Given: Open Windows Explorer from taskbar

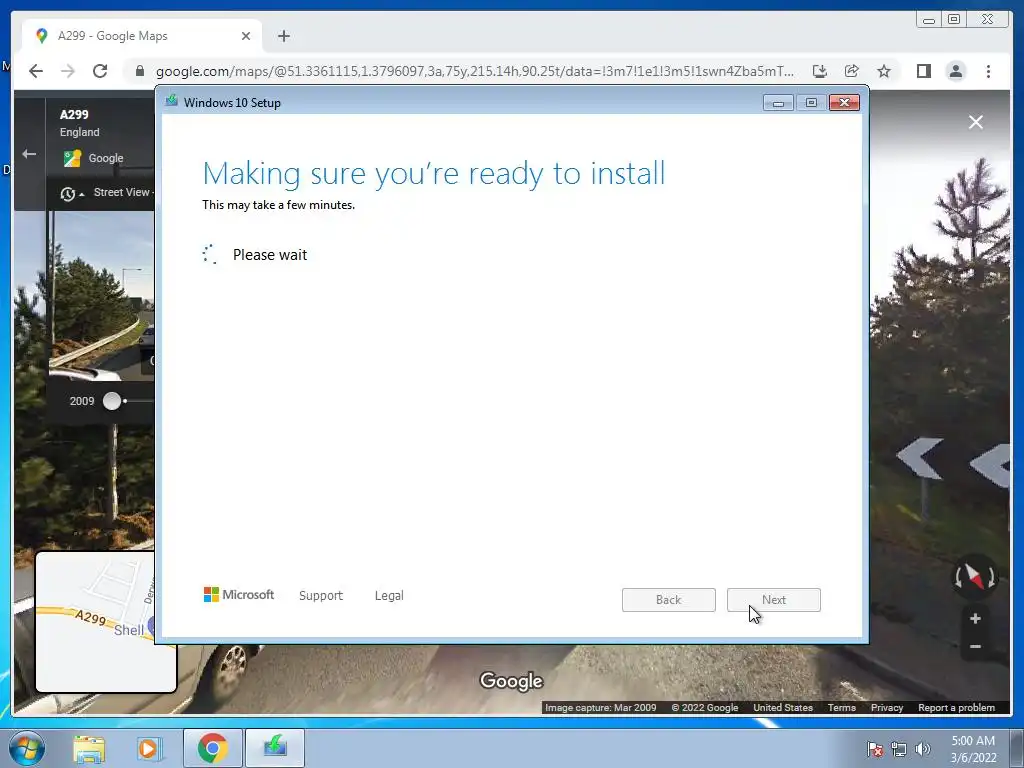Looking at the screenshot, I should [89, 748].
